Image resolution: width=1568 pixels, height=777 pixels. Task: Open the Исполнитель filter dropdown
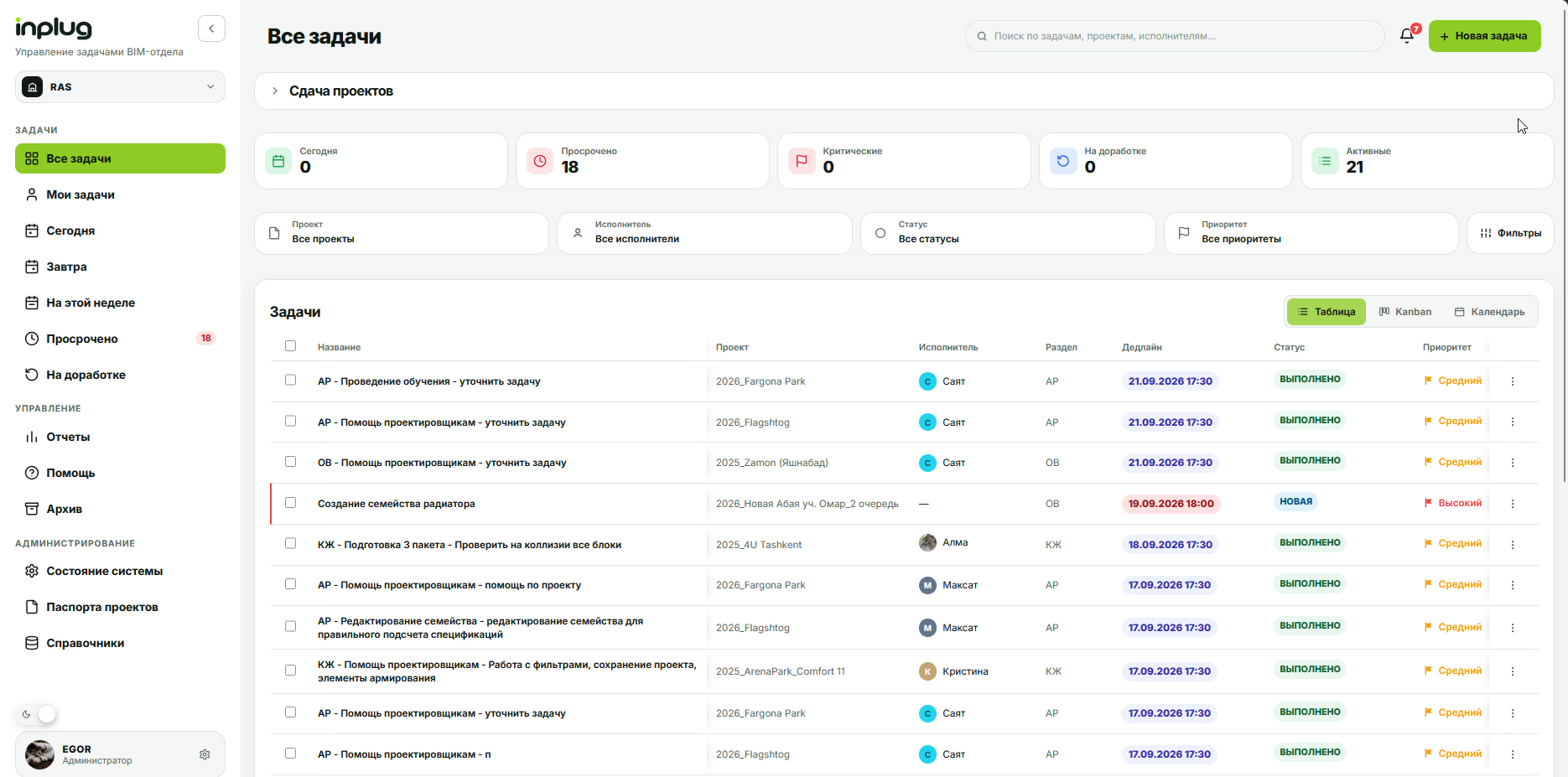pyautogui.click(x=704, y=233)
